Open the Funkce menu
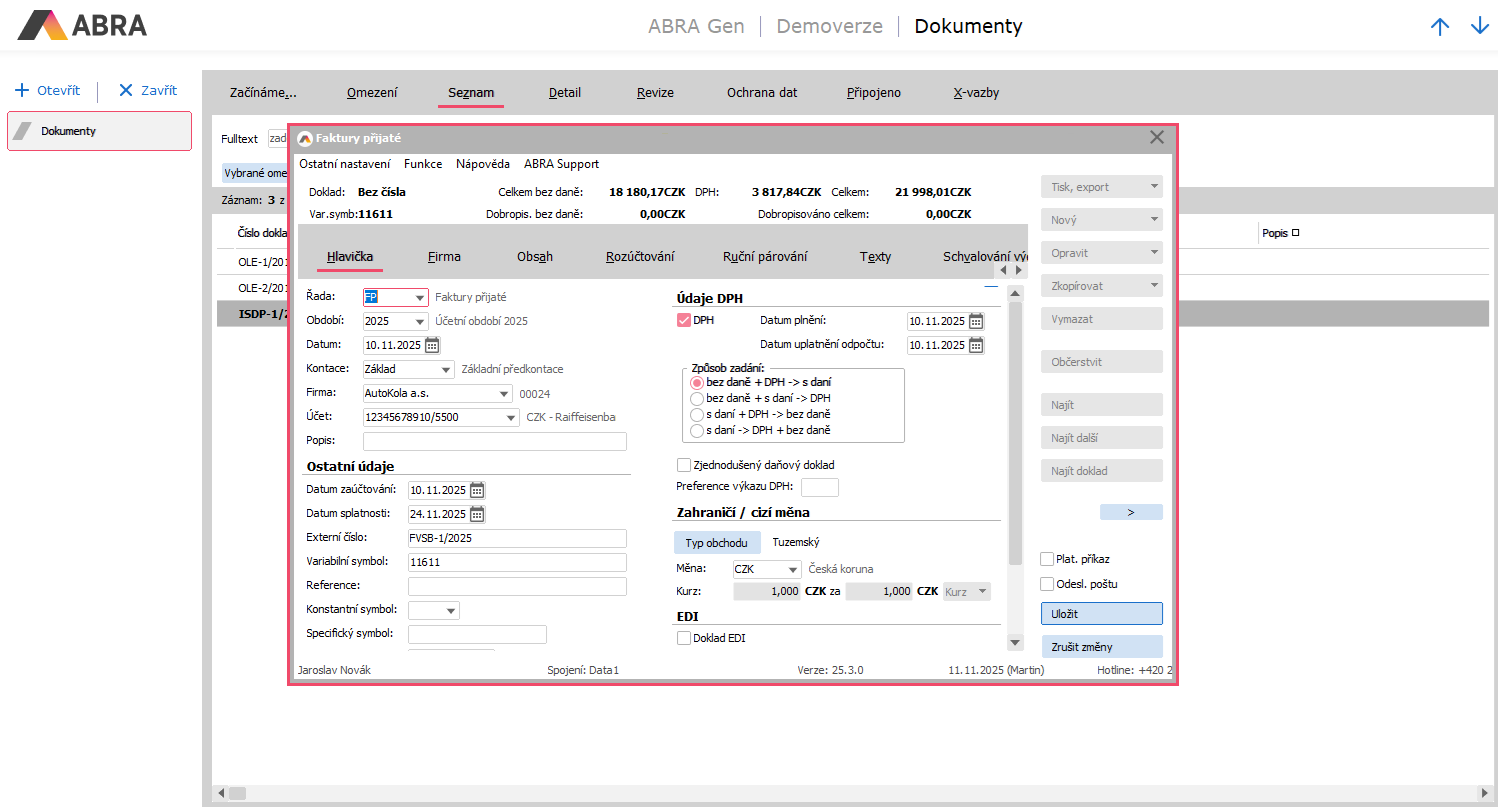 (423, 164)
